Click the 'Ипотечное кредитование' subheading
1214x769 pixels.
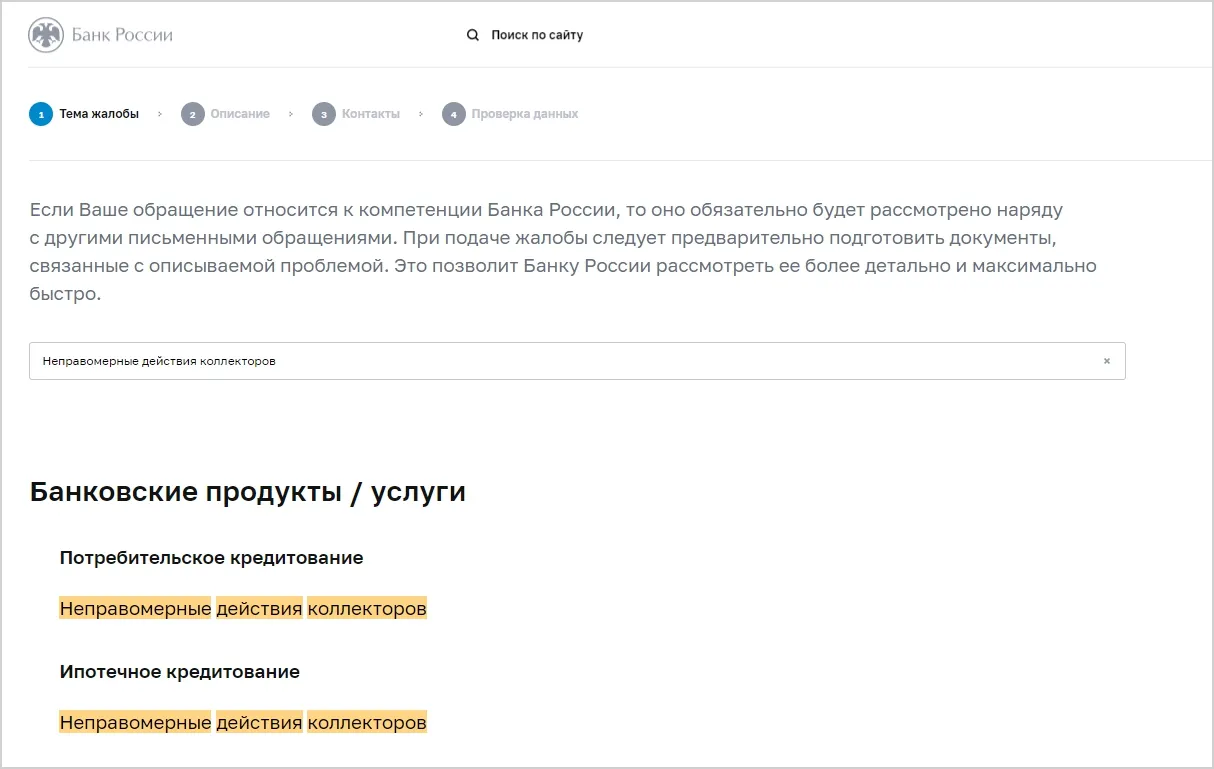click(x=180, y=672)
